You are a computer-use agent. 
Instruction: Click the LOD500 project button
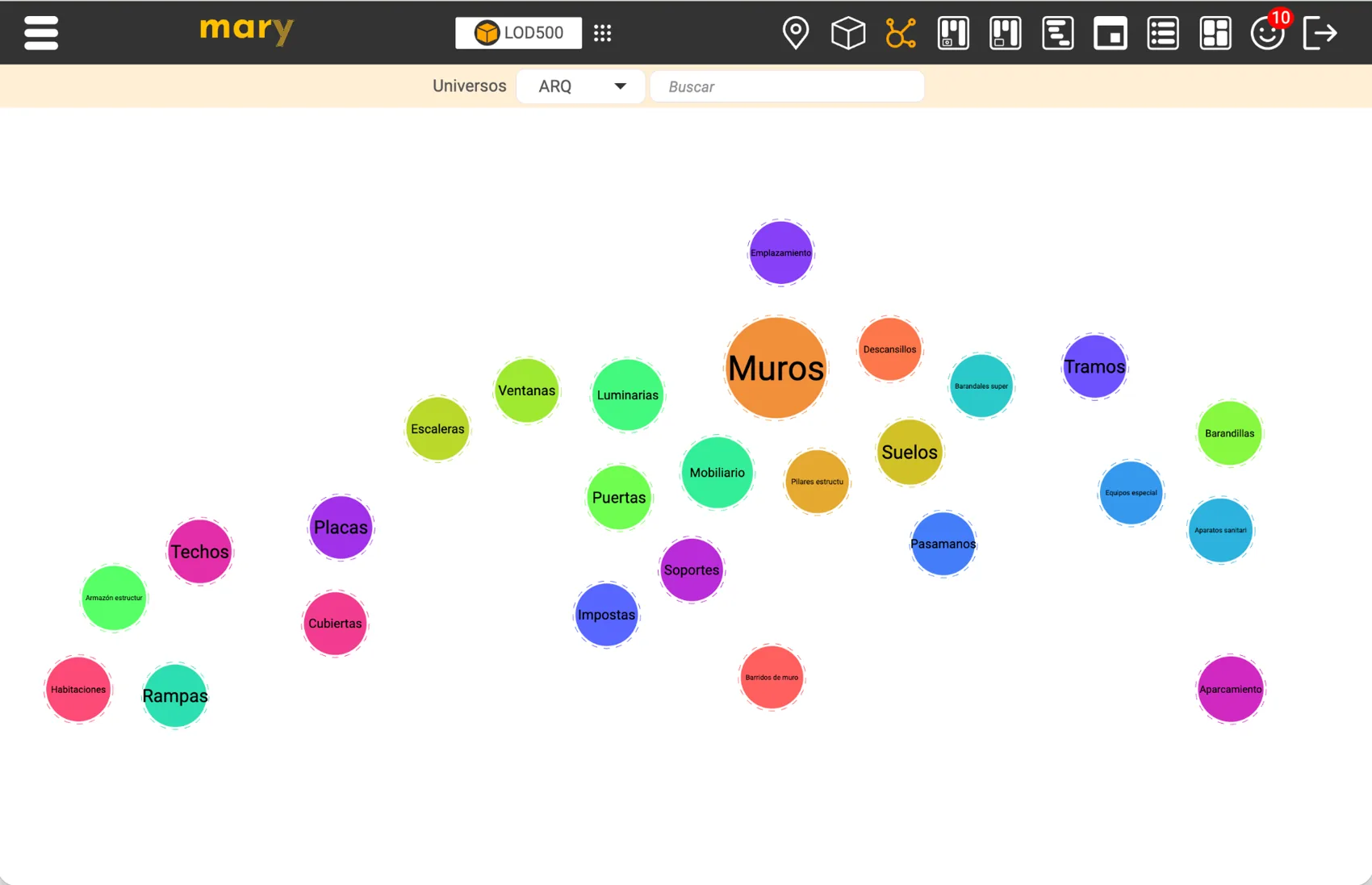tap(518, 33)
